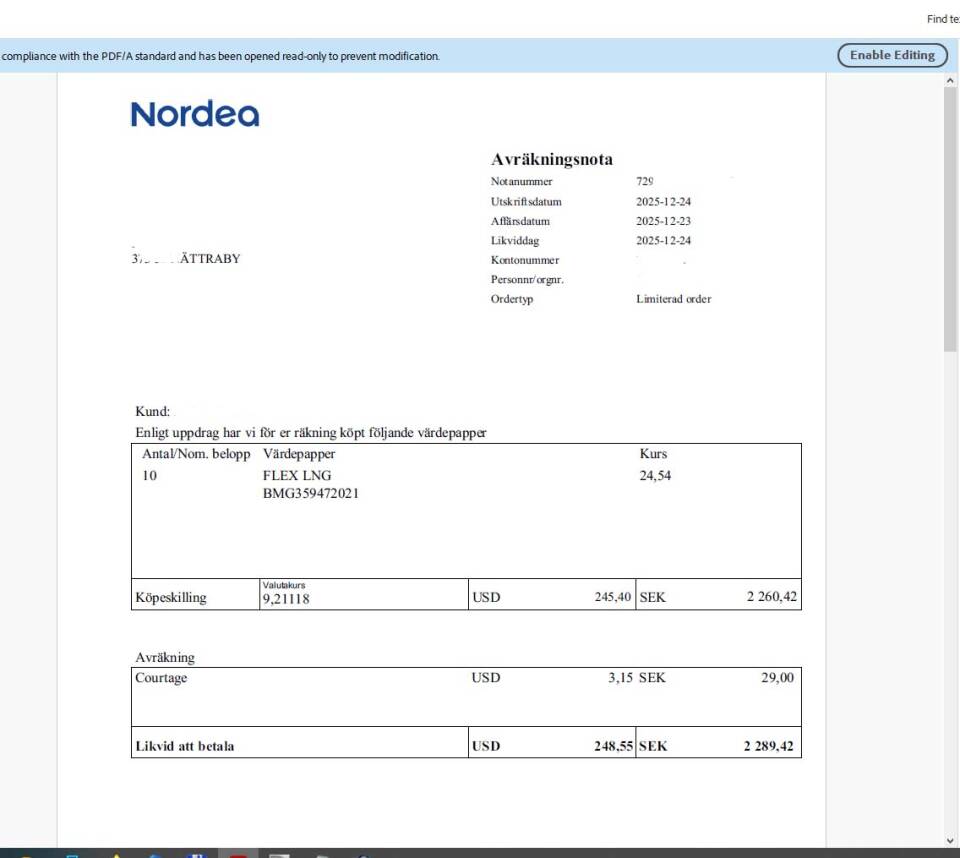The width and height of the screenshot is (960, 858).
Task: Click the PDF/A read-only notification message
Action: pos(220,56)
